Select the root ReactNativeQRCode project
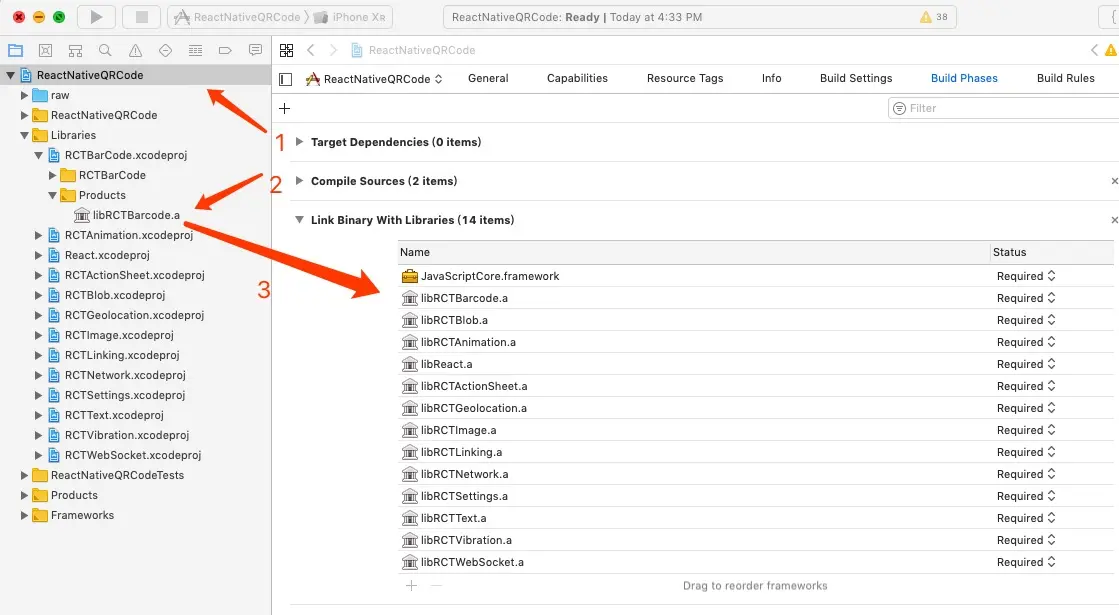This screenshot has height=615, width=1119. 136,75
